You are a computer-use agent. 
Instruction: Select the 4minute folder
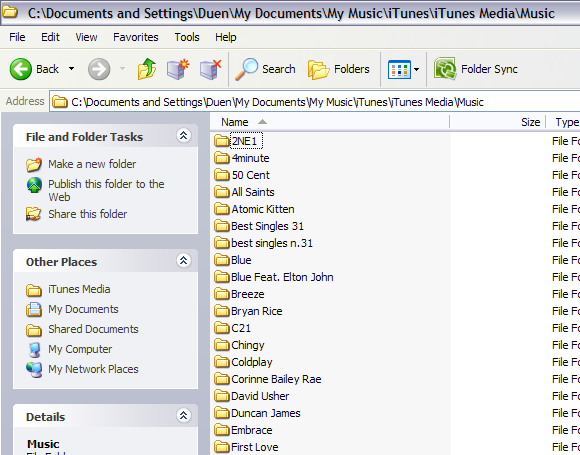[x=242, y=158]
